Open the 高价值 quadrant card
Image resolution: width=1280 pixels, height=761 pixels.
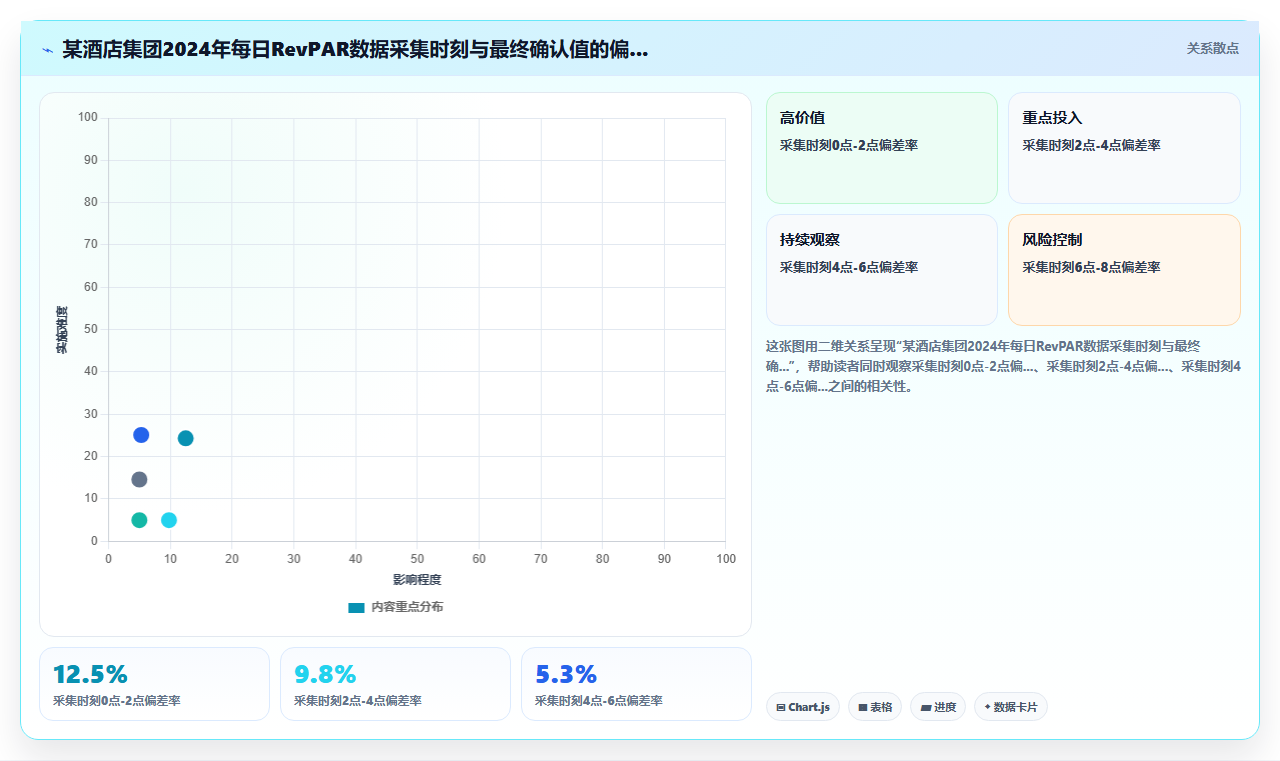coord(882,148)
